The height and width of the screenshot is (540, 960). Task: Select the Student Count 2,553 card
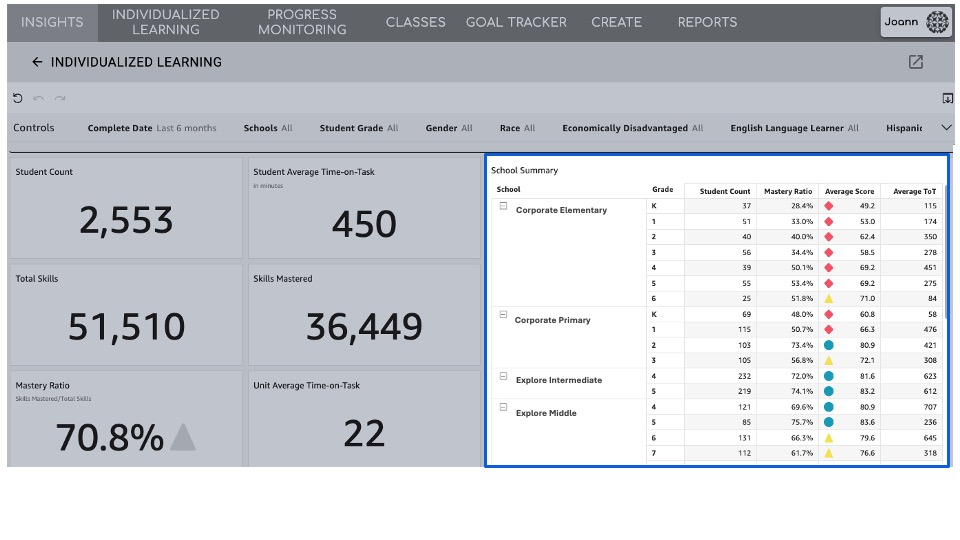[x=126, y=208]
